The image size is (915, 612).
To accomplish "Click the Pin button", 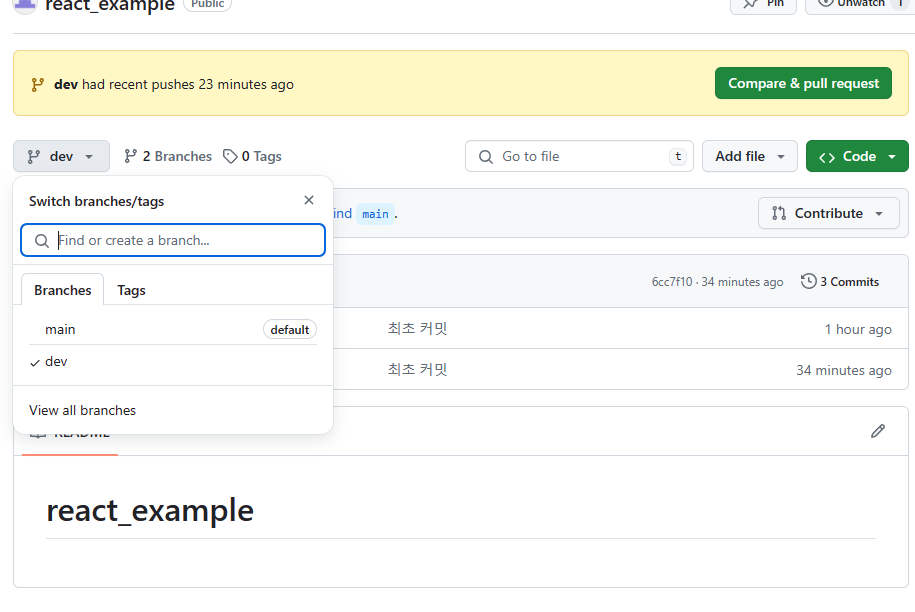I will coord(763,4).
